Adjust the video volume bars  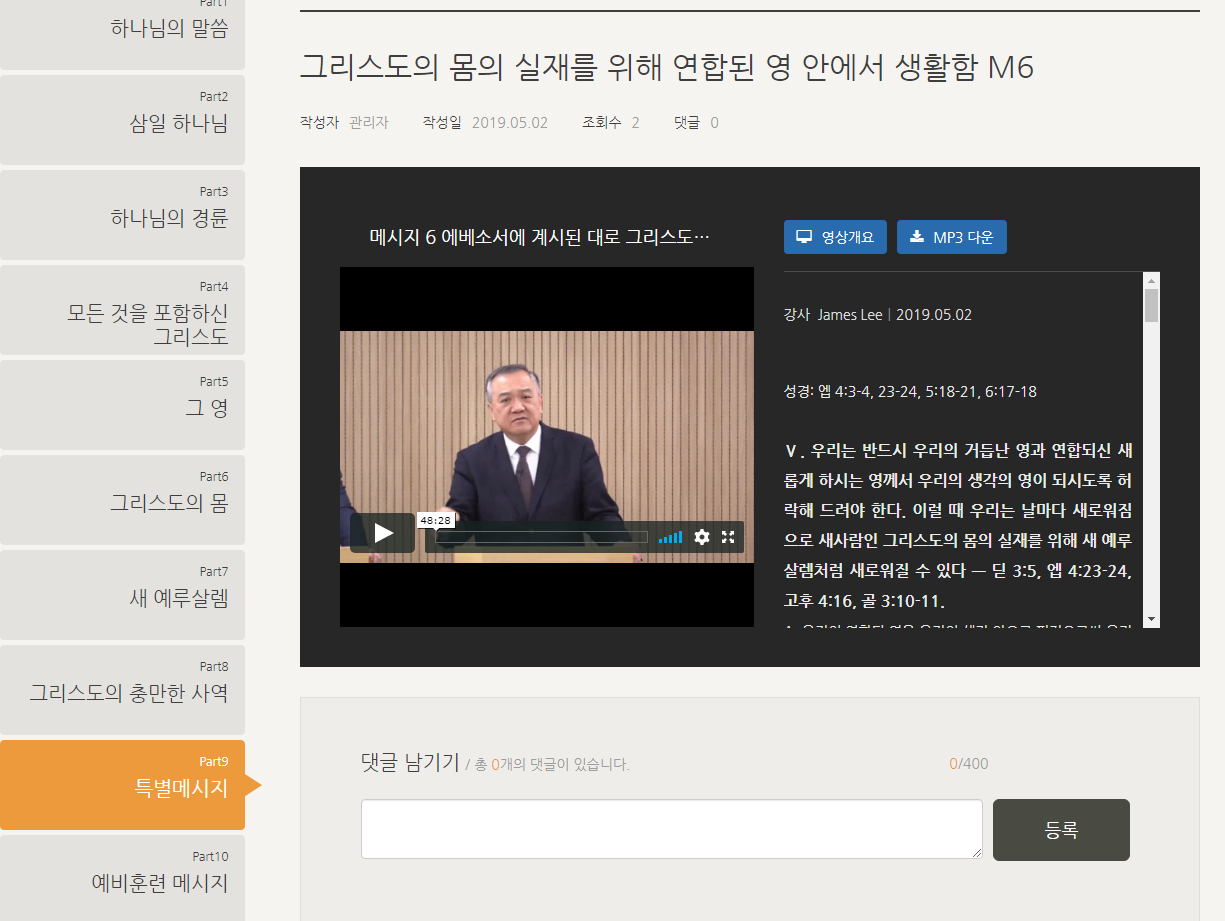click(670, 538)
